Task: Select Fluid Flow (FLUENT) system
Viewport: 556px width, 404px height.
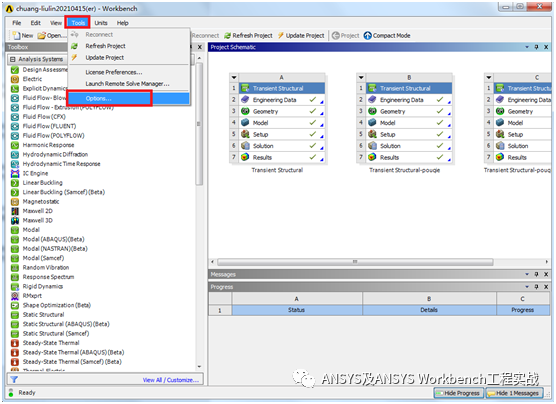Action: (49, 126)
